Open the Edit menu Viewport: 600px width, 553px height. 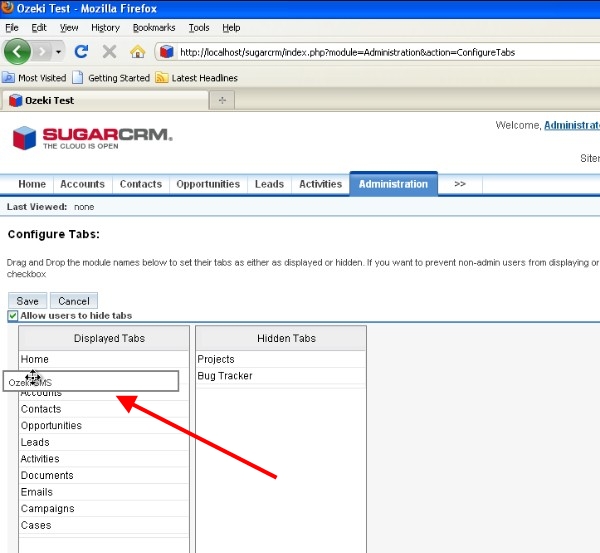pyautogui.click(x=39, y=28)
